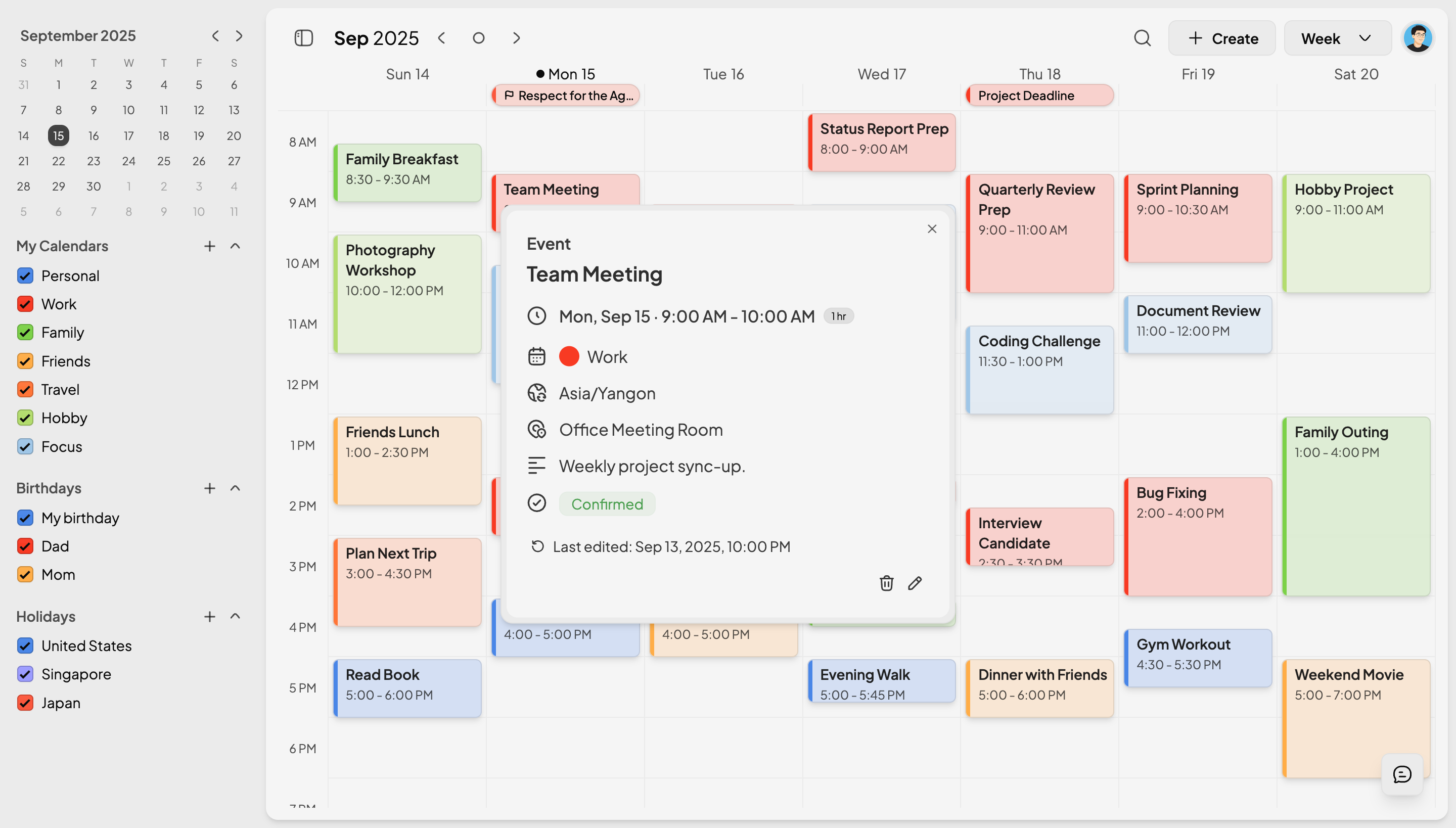Go to next week arrow
Image resolution: width=1456 pixels, height=828 pixels.
[516, 38]
